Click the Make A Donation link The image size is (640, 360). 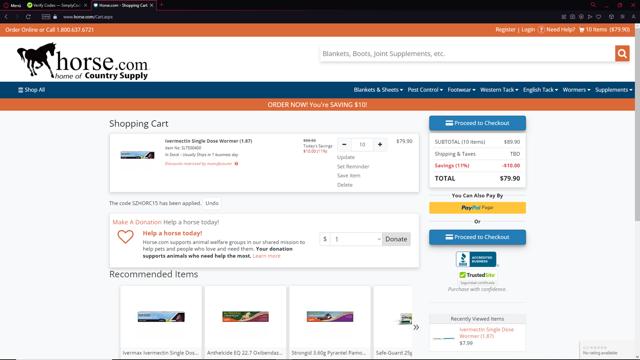click(x=137, y=222)
